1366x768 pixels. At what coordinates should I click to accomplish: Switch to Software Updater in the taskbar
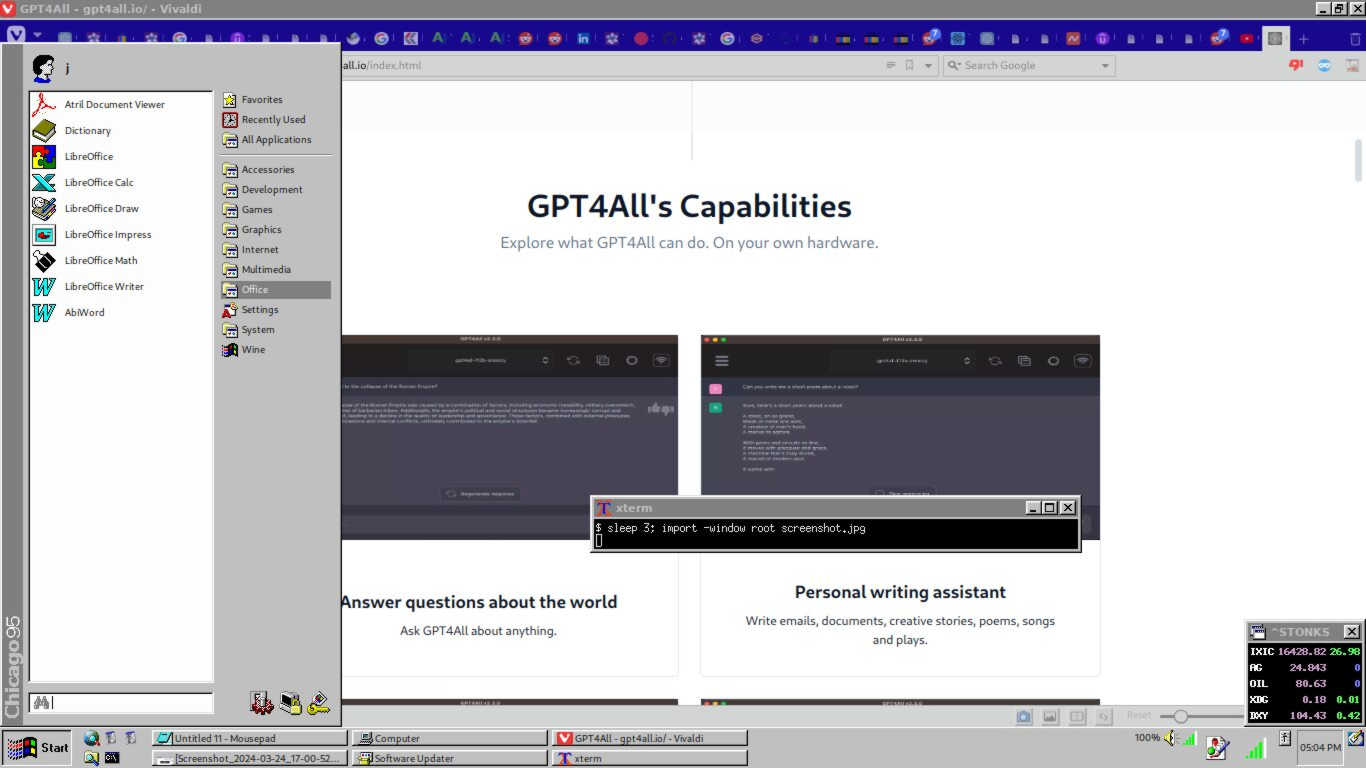[413, 758]
